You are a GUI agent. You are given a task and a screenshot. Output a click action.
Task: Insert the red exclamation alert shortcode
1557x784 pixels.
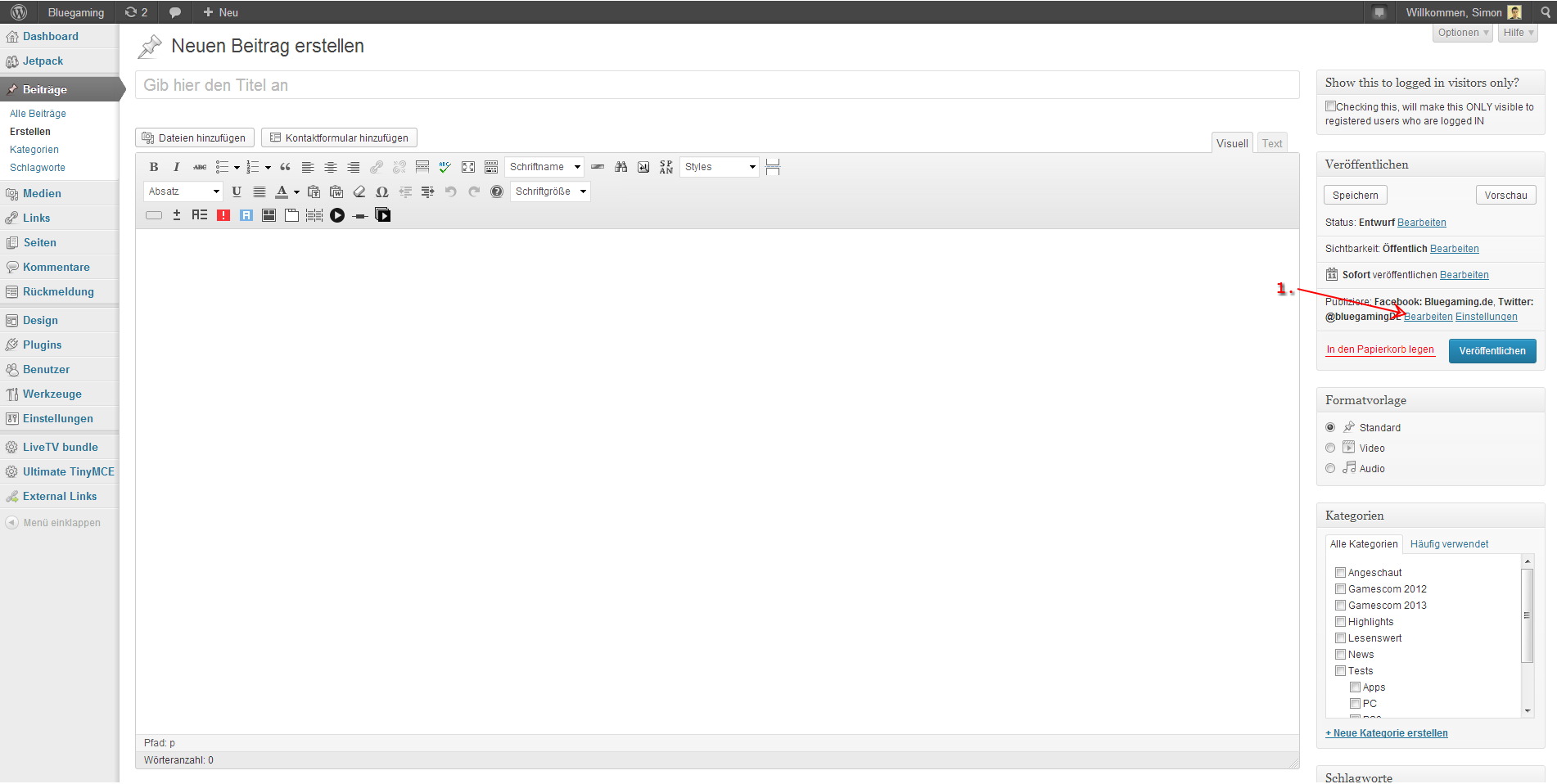pos(223,215)
